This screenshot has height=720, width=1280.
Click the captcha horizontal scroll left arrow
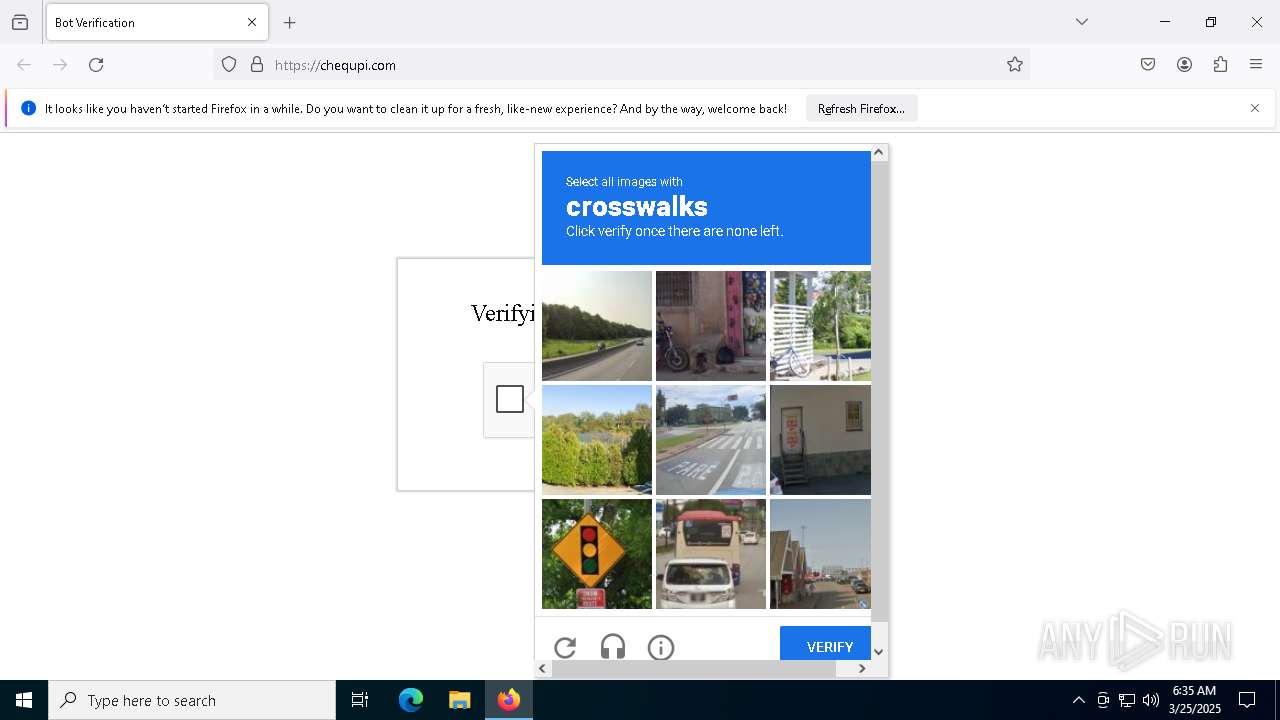(x=543, y=669)
